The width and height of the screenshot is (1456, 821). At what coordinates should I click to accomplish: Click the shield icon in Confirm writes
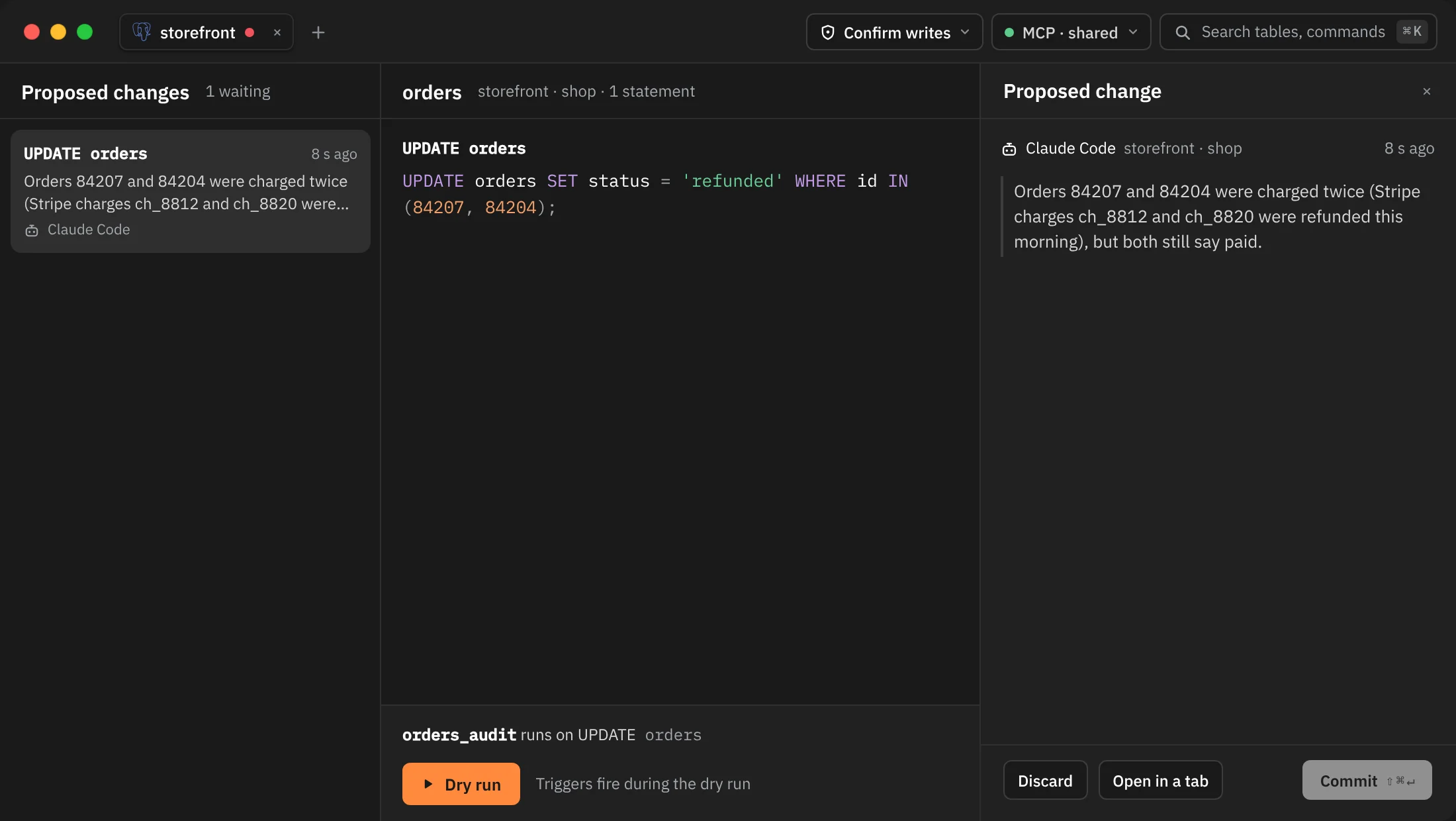point(827,32)
